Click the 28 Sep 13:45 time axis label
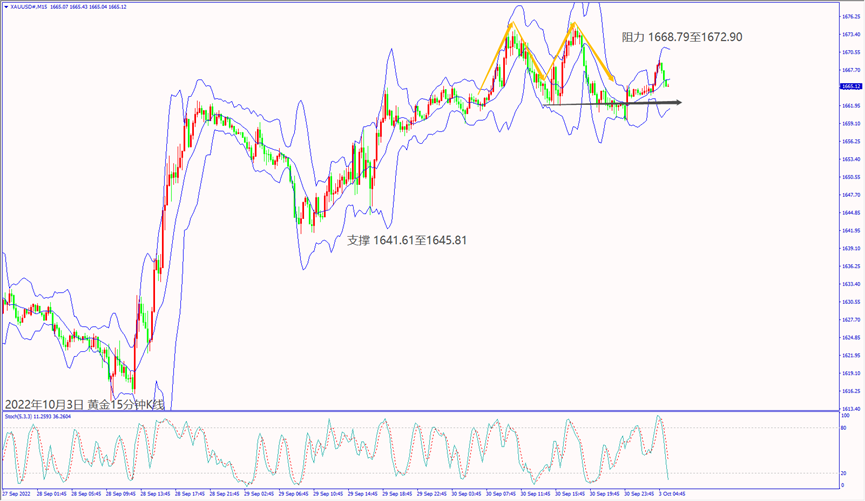Image resolution: width=865 pixels, height=501 pixels. click(x=155, y=494)
